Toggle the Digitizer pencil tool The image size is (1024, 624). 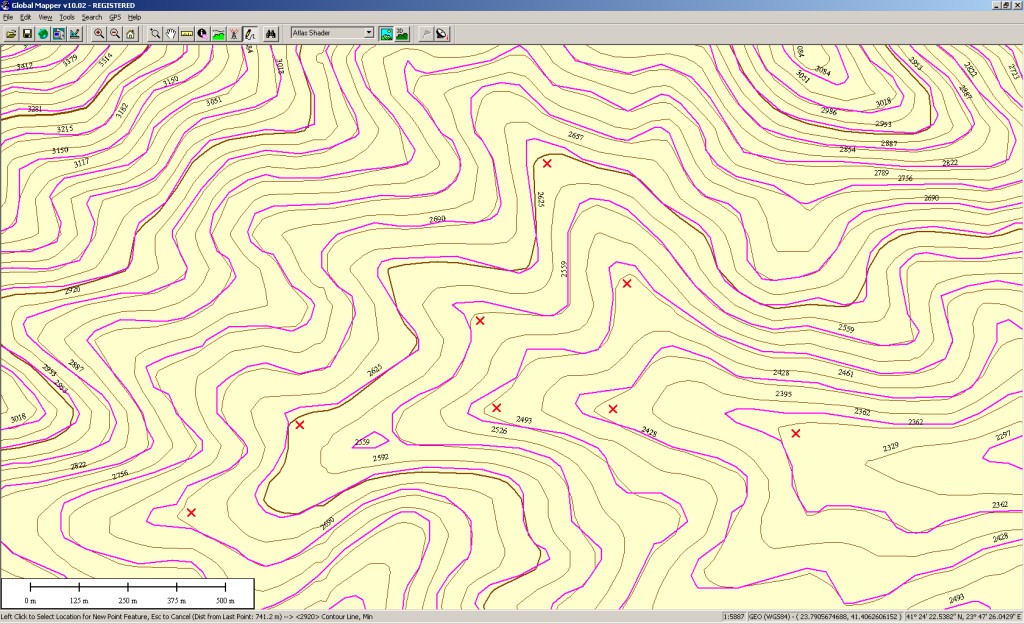point(248,33)
